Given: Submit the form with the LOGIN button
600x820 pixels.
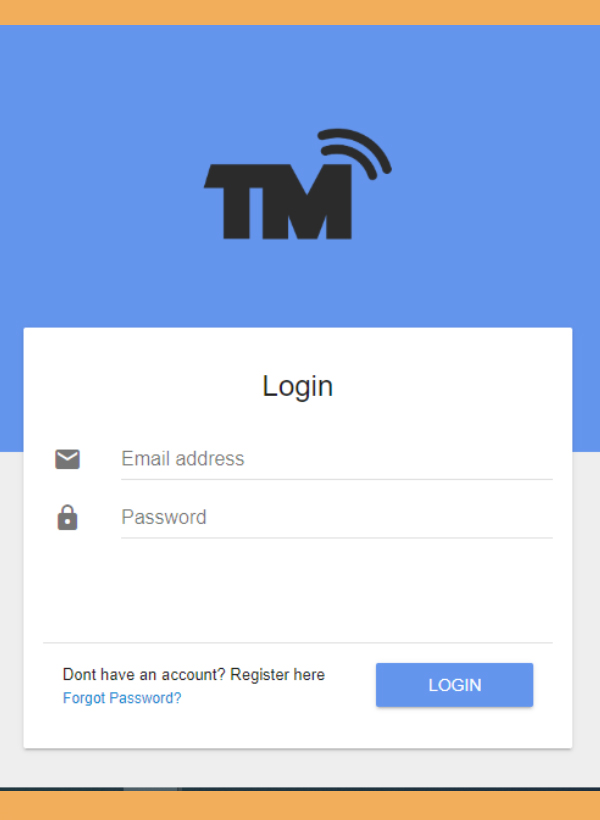Looking at the screenshot, I should point(455,685).
